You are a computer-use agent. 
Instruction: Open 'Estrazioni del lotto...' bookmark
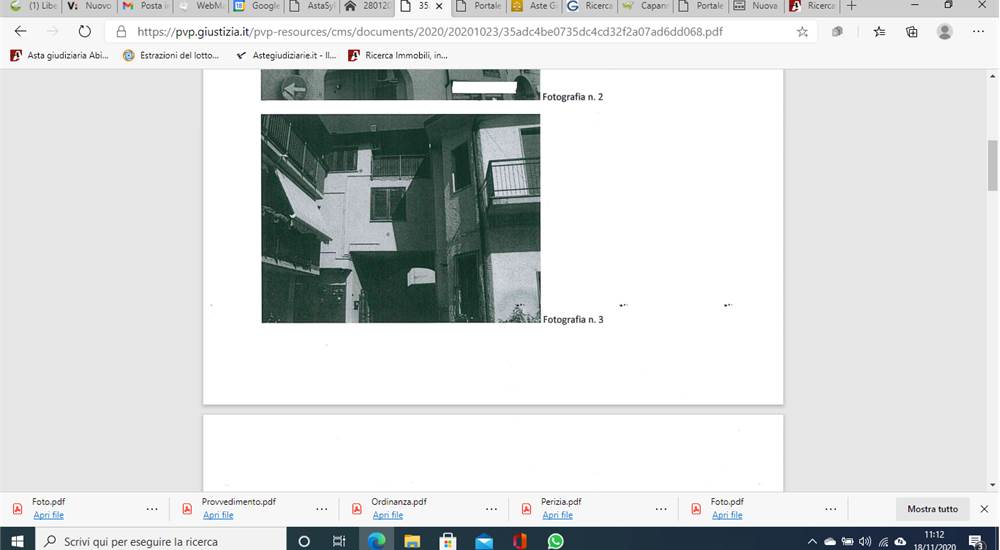pyautogui.click(x=171, y=56)
